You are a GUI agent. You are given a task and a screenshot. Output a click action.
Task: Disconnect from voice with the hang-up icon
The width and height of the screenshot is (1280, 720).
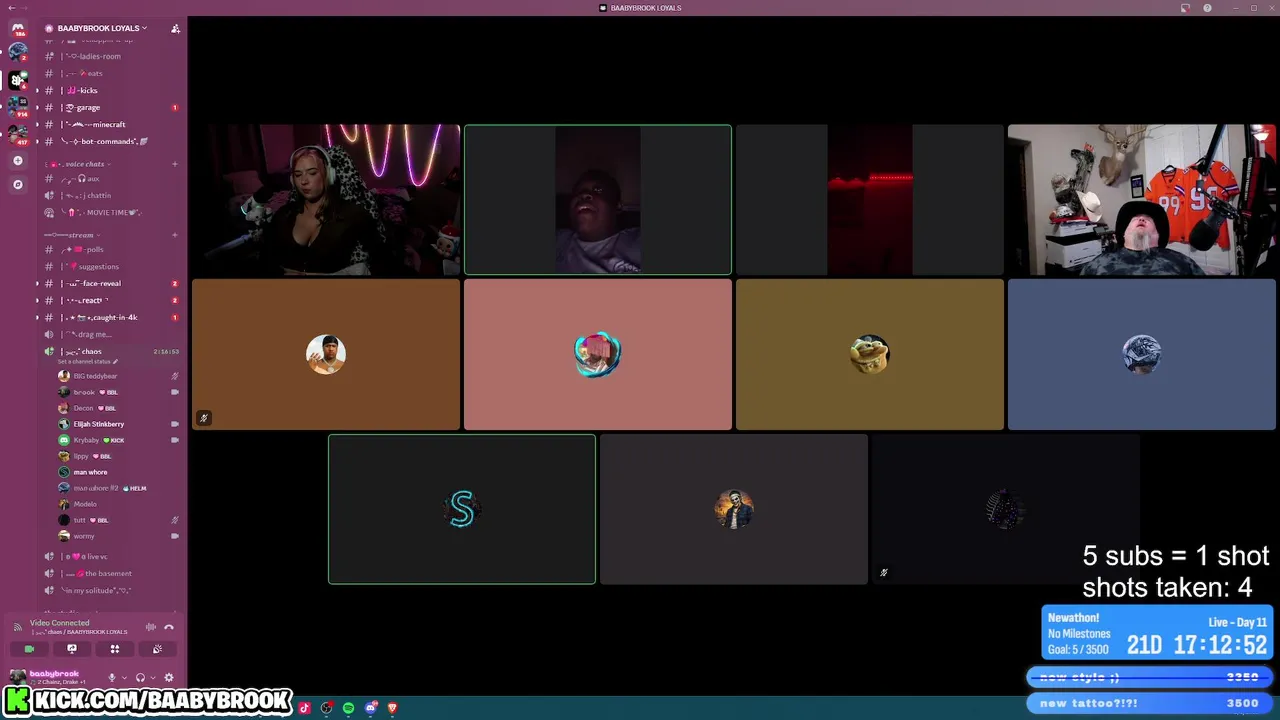[x=169, y=627]
